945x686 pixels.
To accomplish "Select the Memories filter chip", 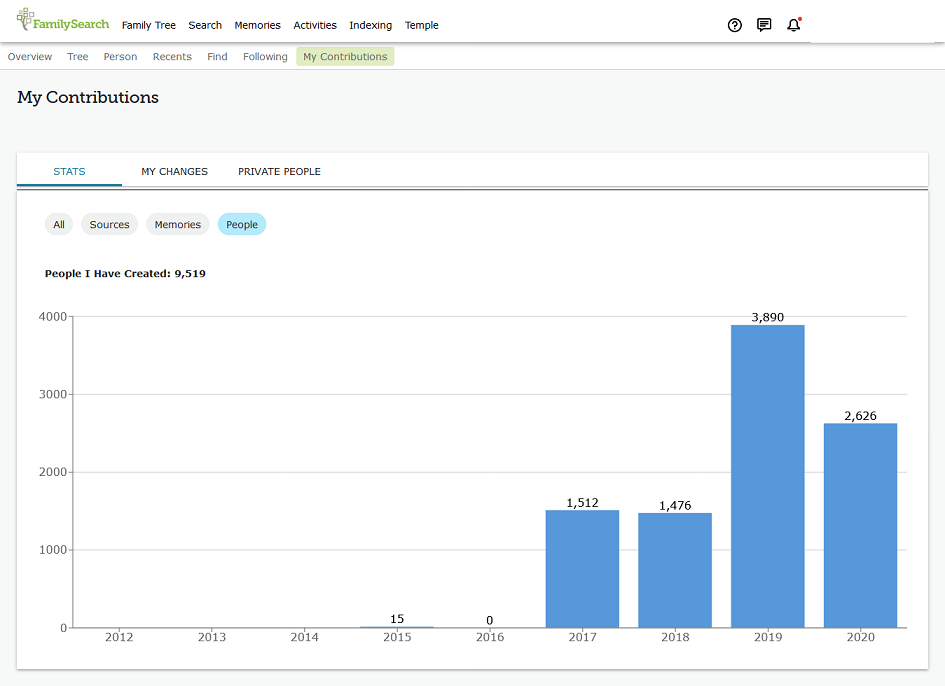I will (x=178, y=224).
